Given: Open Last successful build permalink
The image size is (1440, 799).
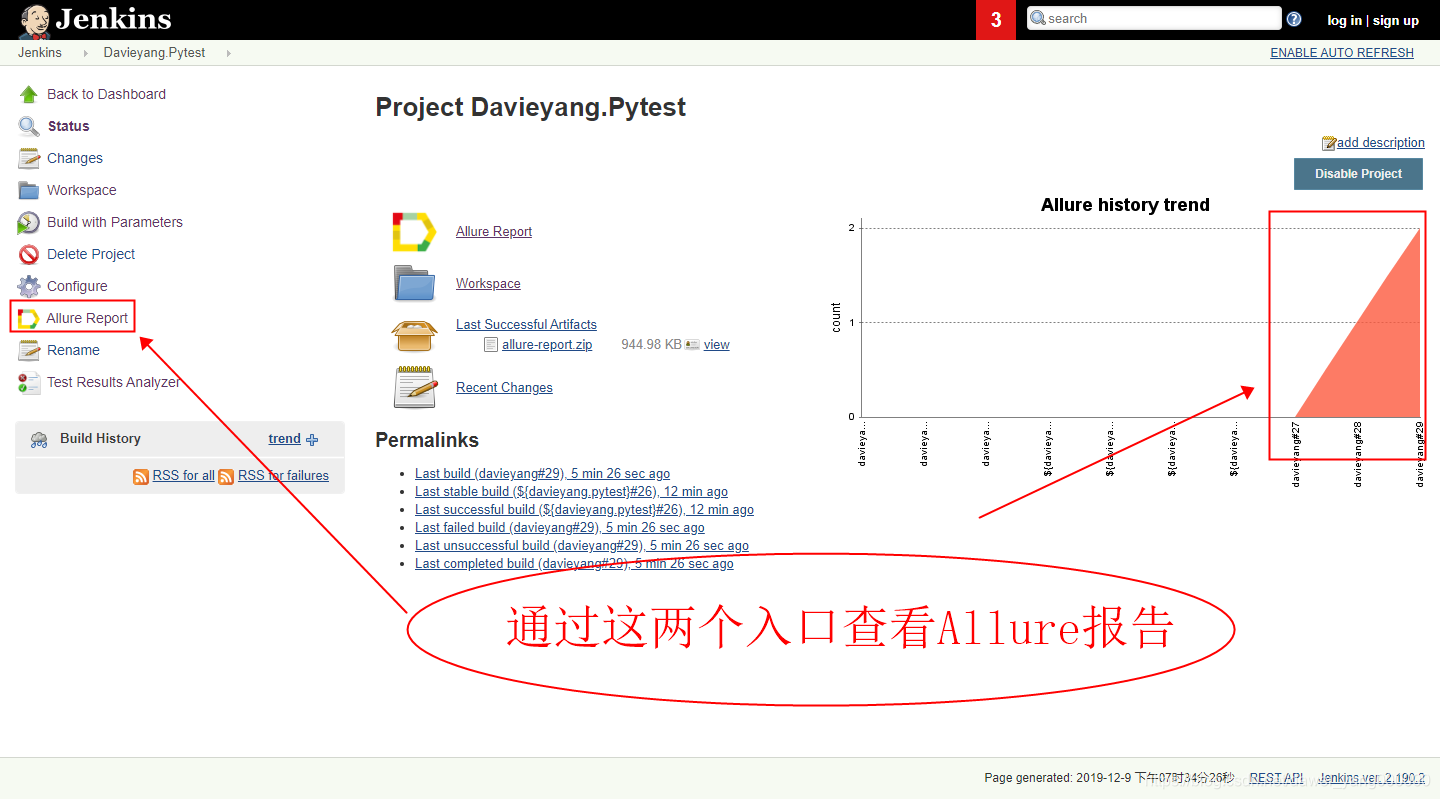Looking at the screenshot, I should [x=584, y=510].
